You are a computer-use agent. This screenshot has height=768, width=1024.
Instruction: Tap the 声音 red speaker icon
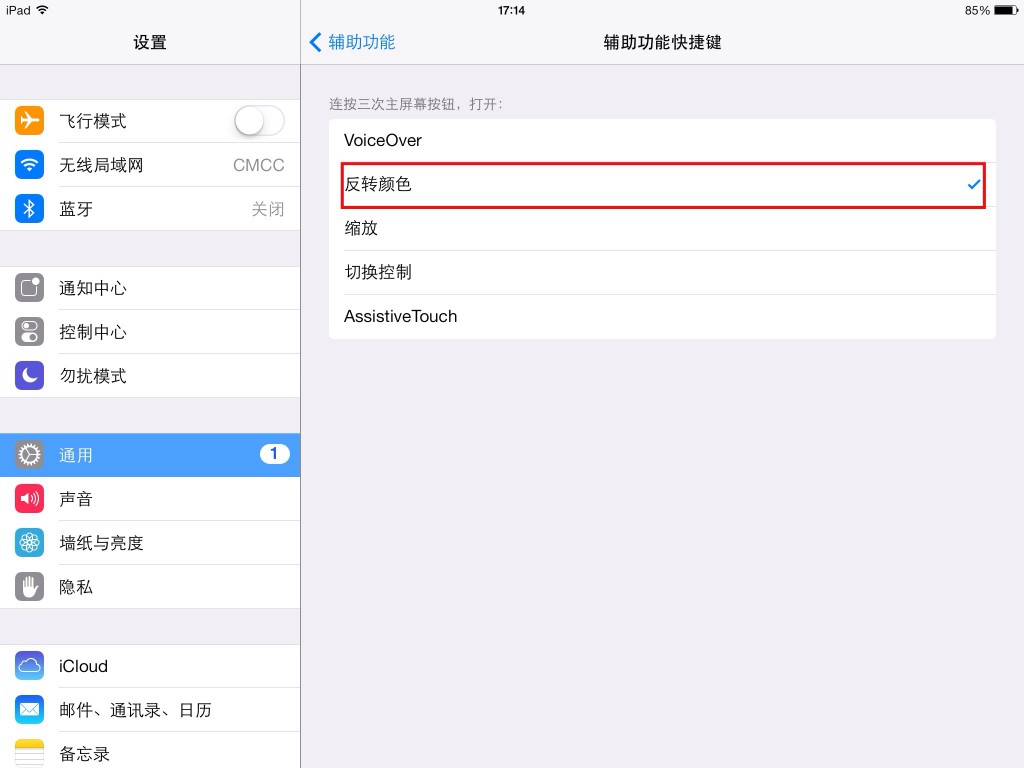click(x=29, y=499)
